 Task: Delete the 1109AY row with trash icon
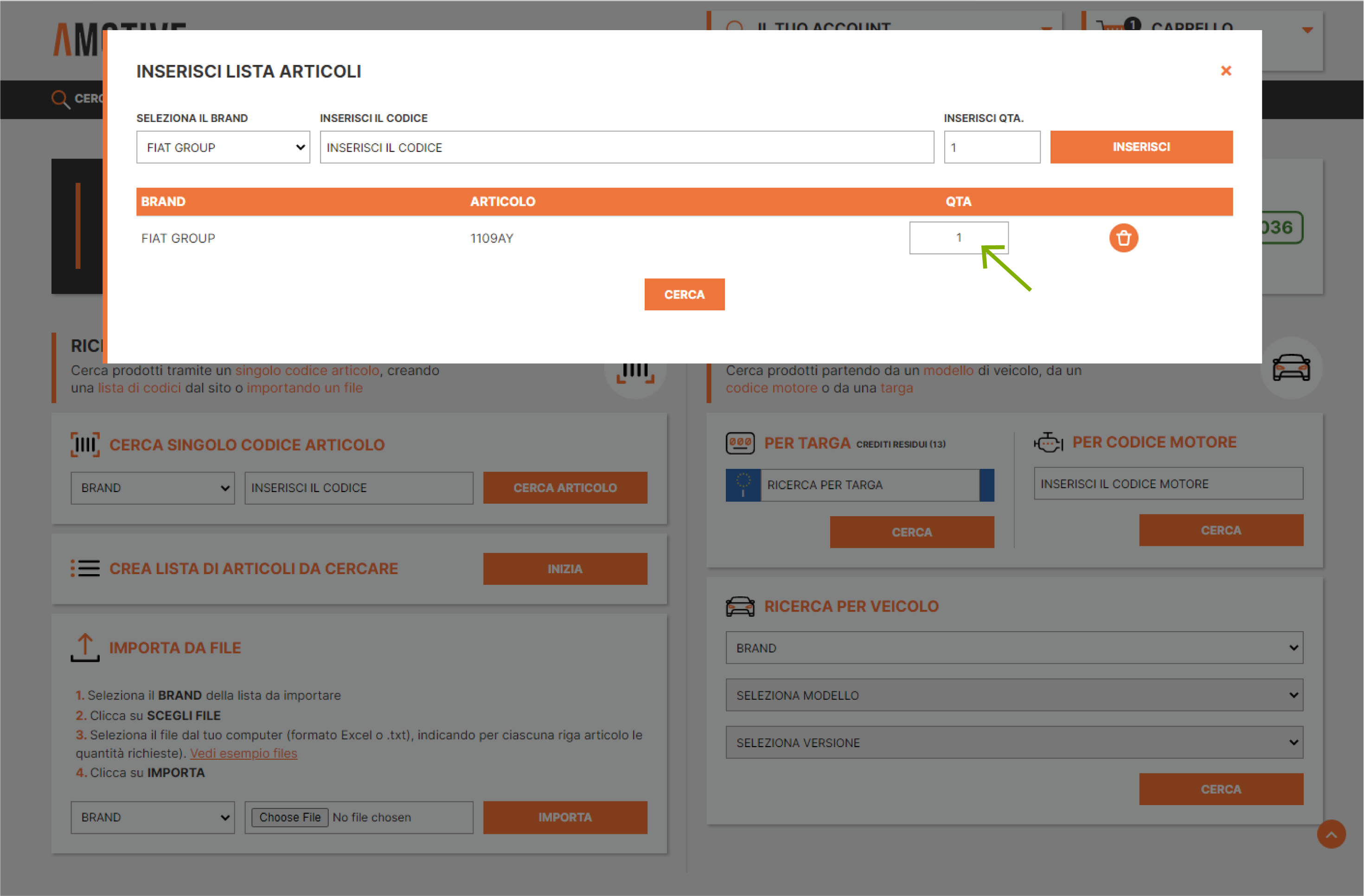pyautogui.click(x=1123, y=238)
